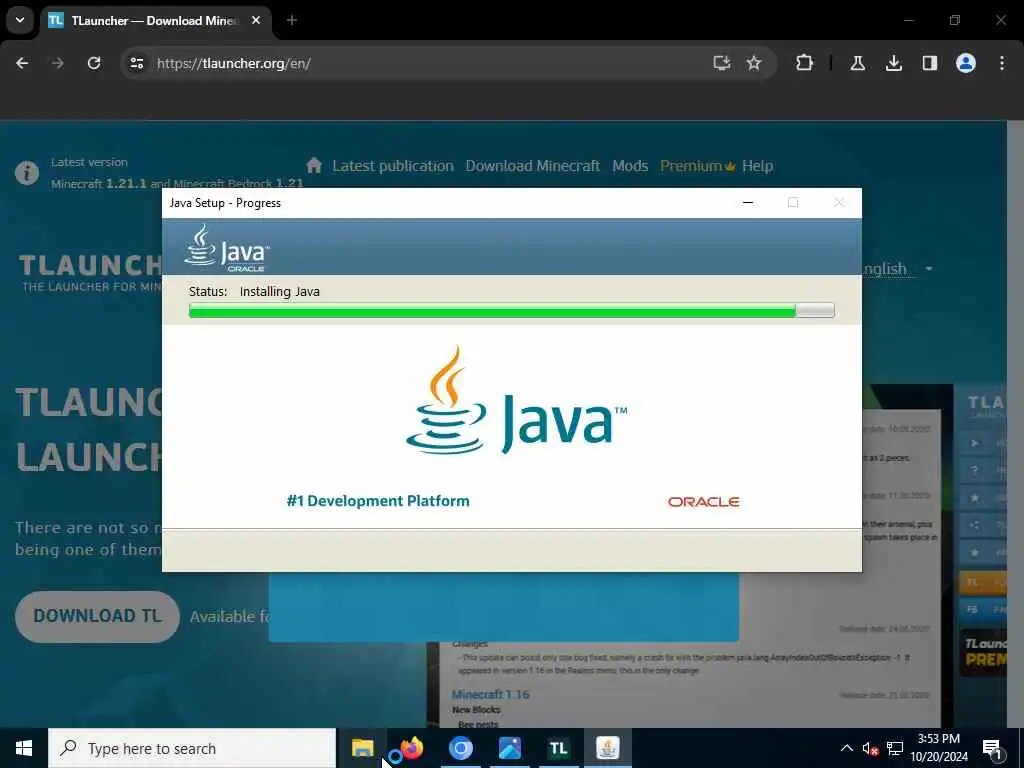Click the home icon on TLauncher site

tap(314, 165)
